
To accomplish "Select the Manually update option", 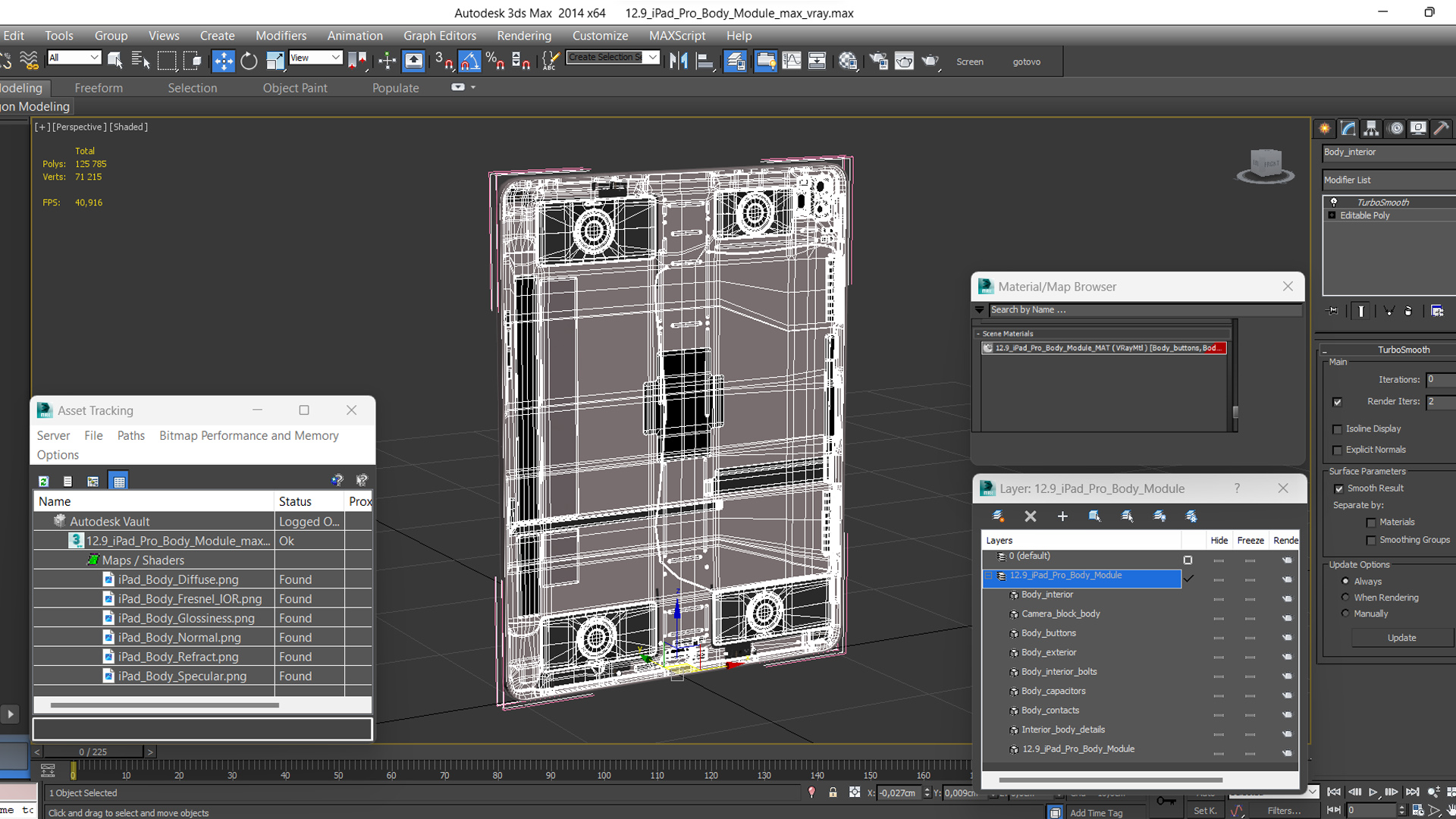I will click(1345, 613).
